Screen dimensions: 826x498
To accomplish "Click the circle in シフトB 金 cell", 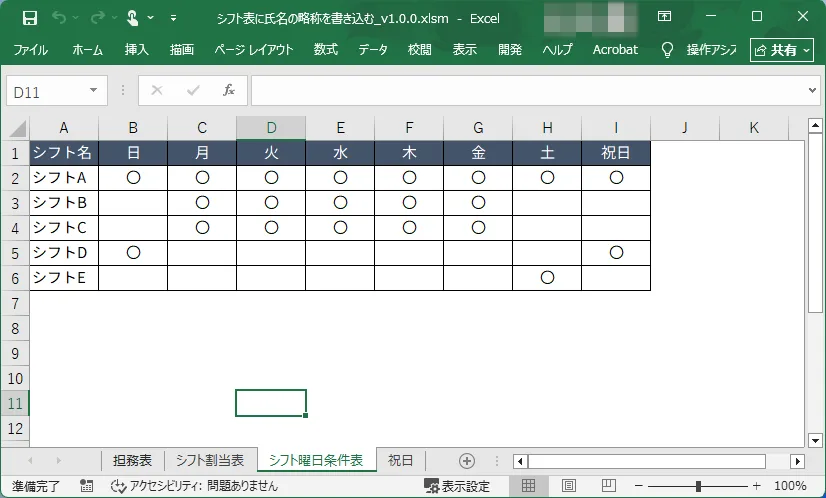I will point(478,203).
